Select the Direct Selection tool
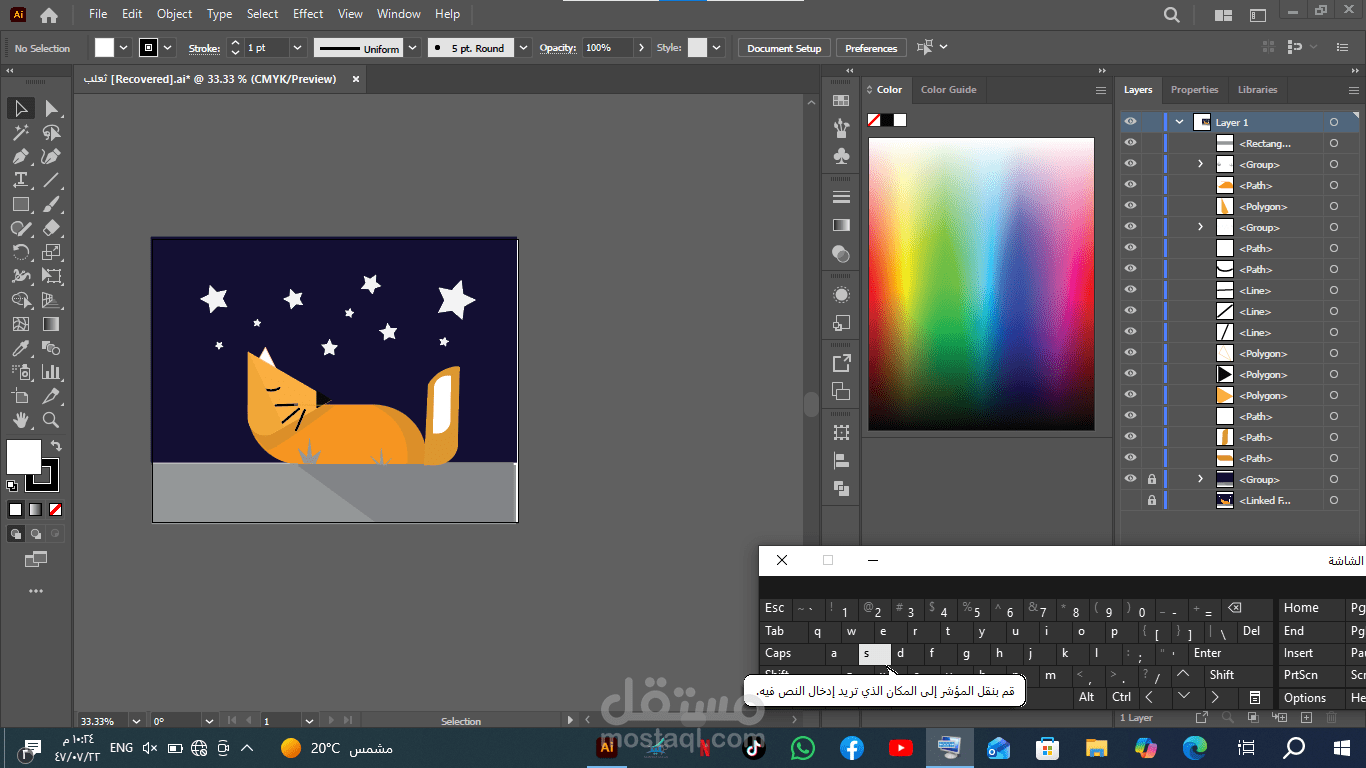 (x=51, y=108)
